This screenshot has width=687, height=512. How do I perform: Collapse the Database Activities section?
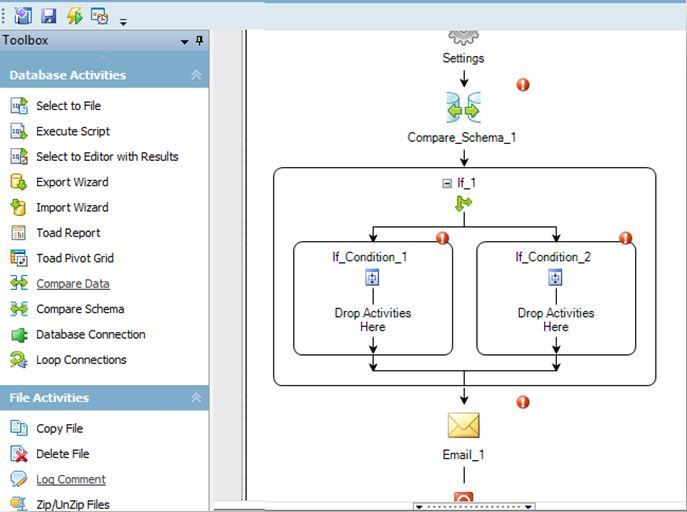[x=196, y=75]
